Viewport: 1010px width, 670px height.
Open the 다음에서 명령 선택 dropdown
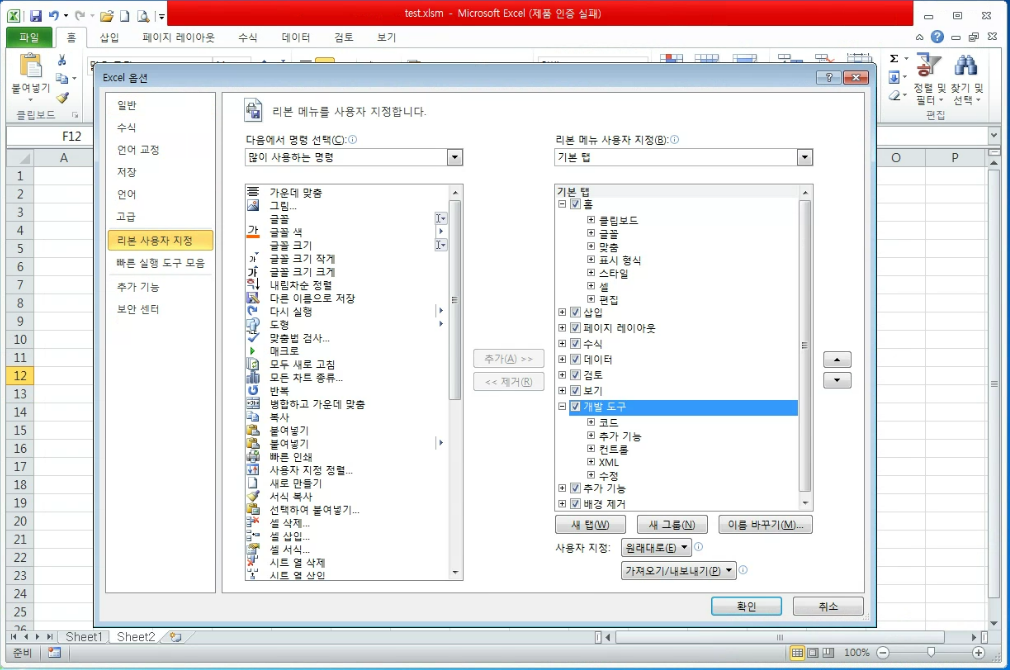[455, 157]
